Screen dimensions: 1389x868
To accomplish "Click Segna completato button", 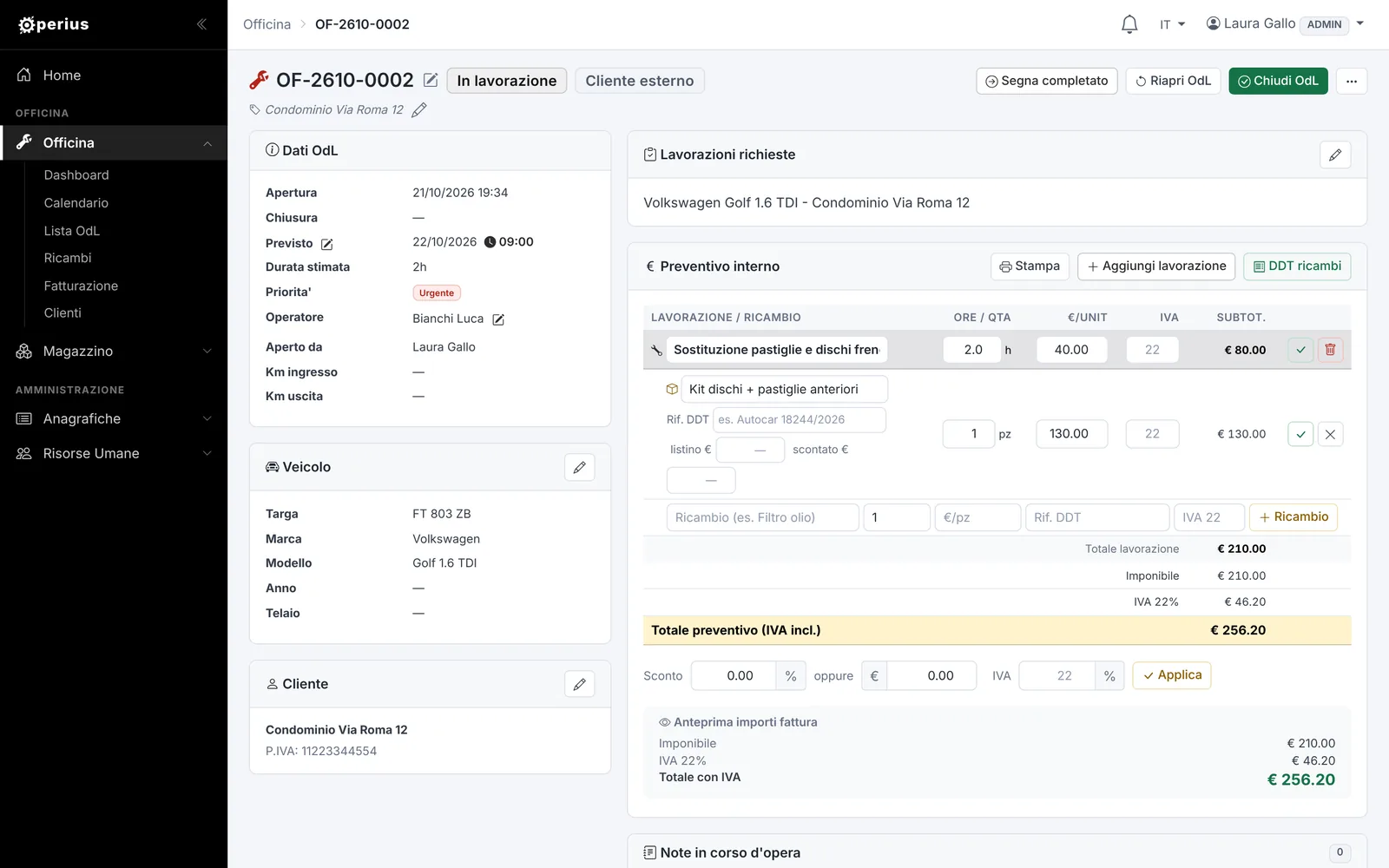I will [x=1047, y=81].
